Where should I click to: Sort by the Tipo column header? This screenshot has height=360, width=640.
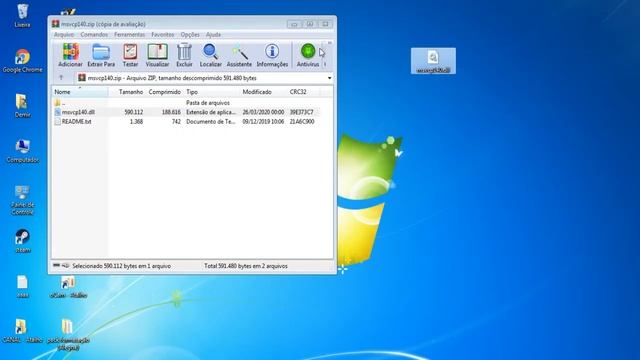click(211, 92)
